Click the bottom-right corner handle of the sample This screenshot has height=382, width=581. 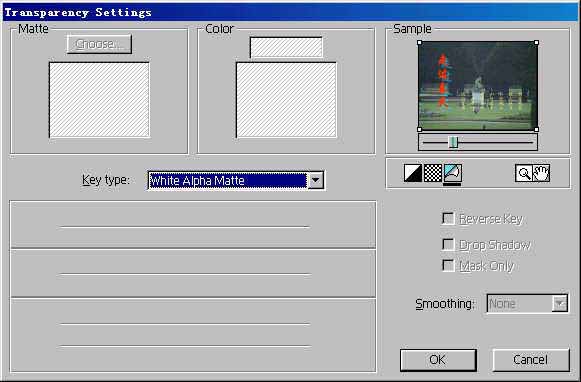coord(537,129)
